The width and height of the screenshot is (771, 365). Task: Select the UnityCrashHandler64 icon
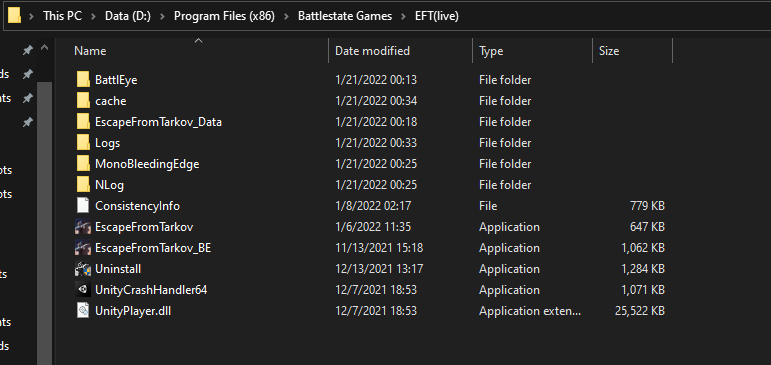[83, 290]
